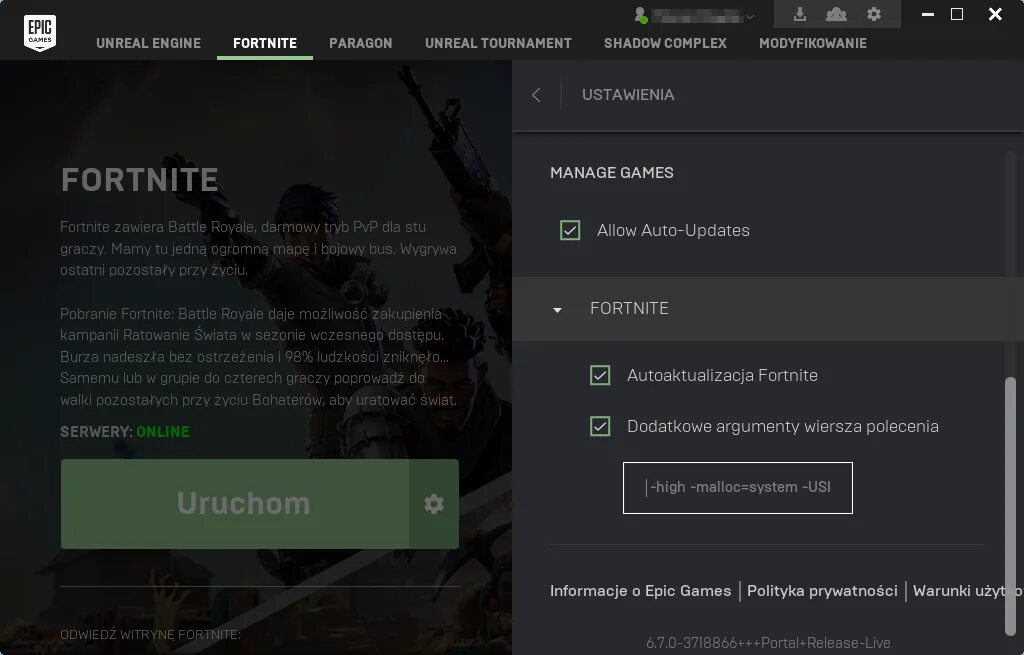Uncheck Autoaktualizacja Fortnite
Screen dimensions: 1024x655
[600, 376]
